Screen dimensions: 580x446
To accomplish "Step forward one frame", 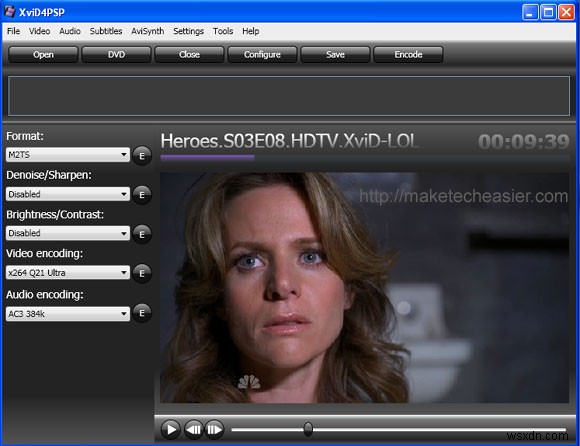I will [215, 429].
